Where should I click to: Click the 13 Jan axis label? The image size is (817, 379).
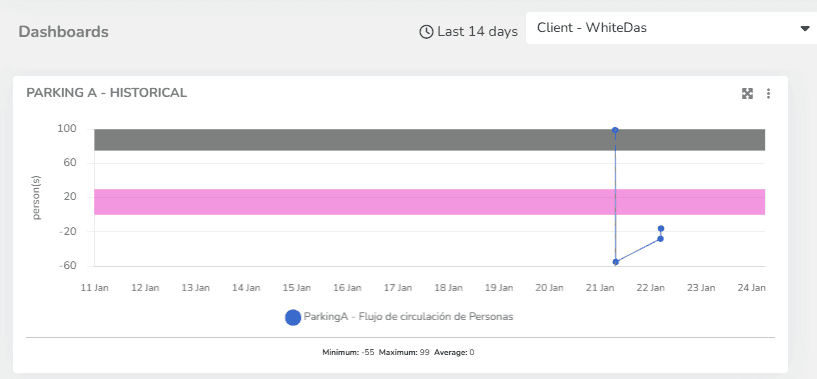point(195,287)
